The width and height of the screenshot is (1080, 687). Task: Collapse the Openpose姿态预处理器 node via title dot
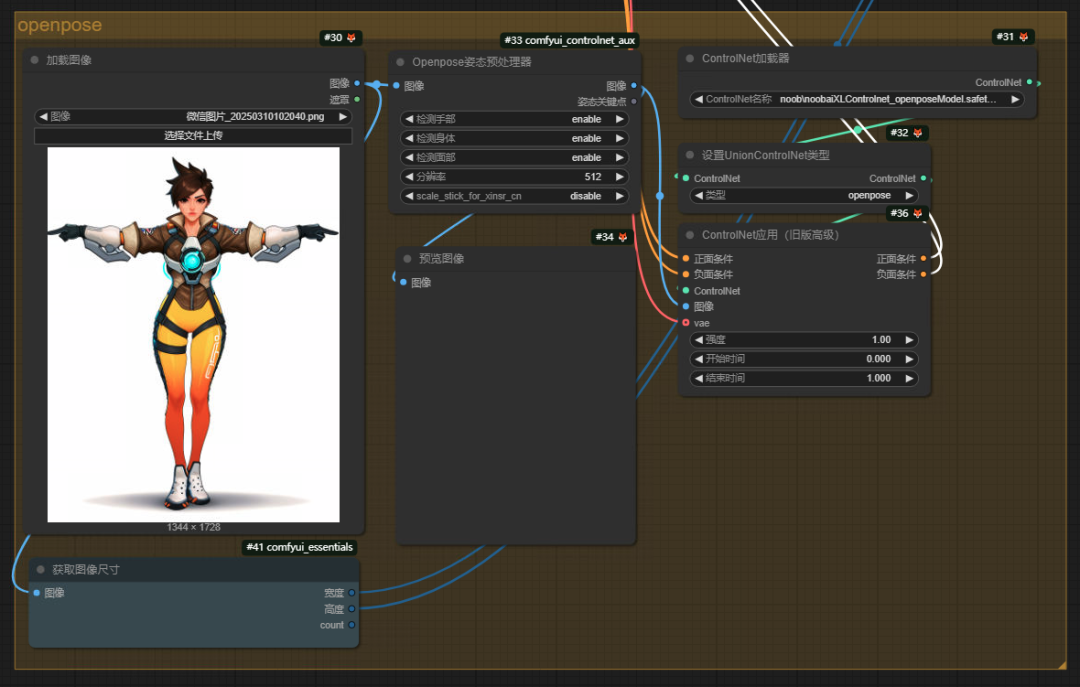[x=400, y=62]
